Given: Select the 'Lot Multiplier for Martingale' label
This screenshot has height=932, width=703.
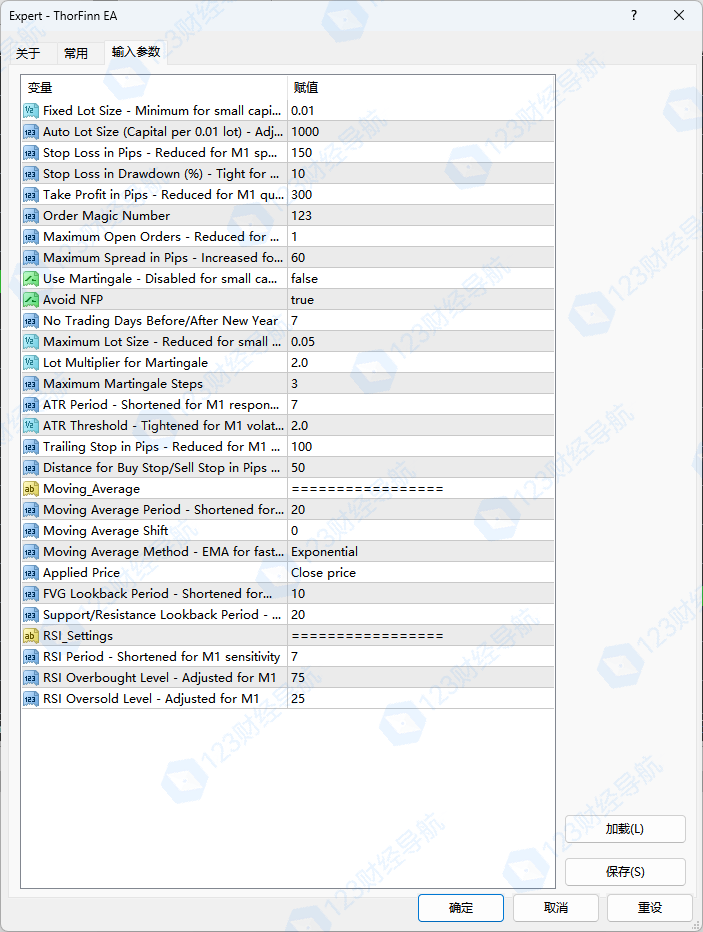Looking at the screenshot, I should point(125,363).
